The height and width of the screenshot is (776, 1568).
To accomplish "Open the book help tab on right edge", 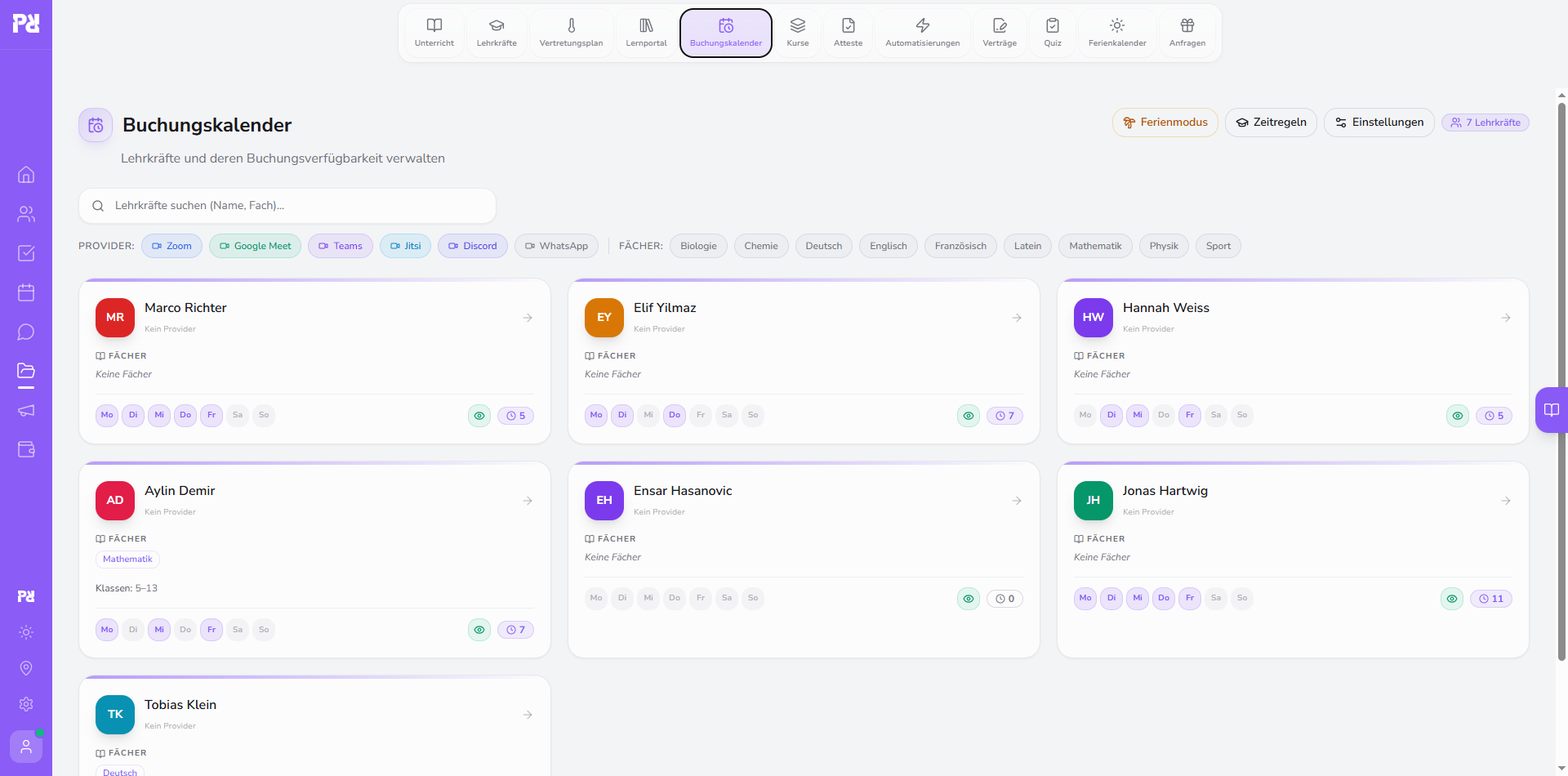I will click(x=1552, y=410).
